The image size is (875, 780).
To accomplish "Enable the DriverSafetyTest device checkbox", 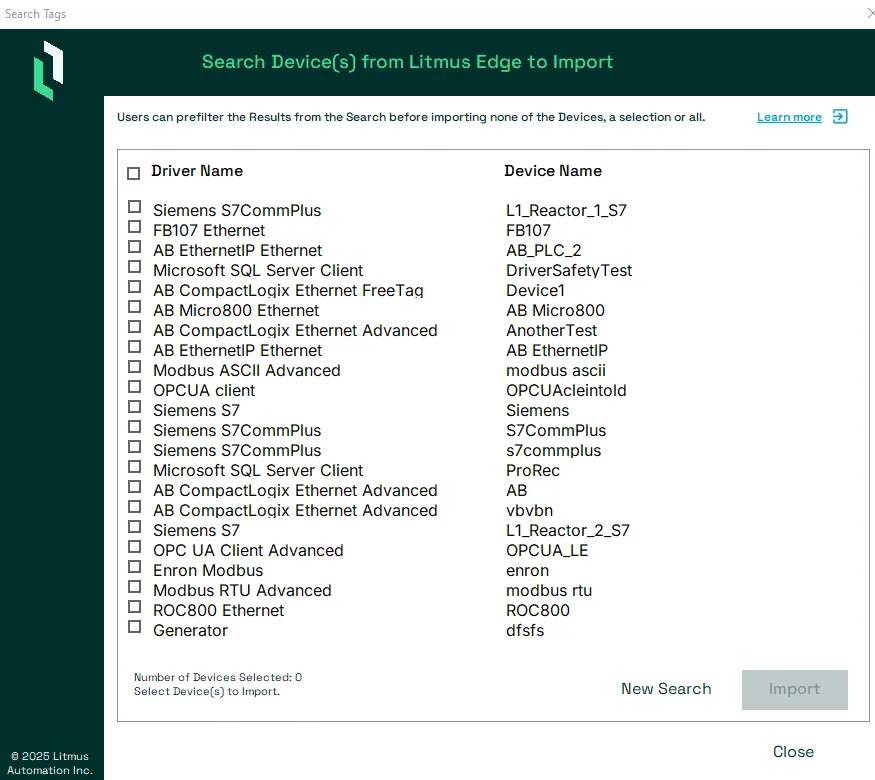I will tap(134, 267).
